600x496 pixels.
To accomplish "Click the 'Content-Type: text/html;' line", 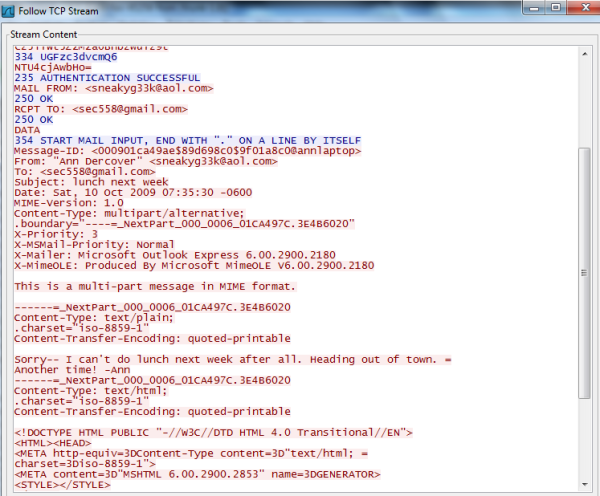I will (91, 391).
